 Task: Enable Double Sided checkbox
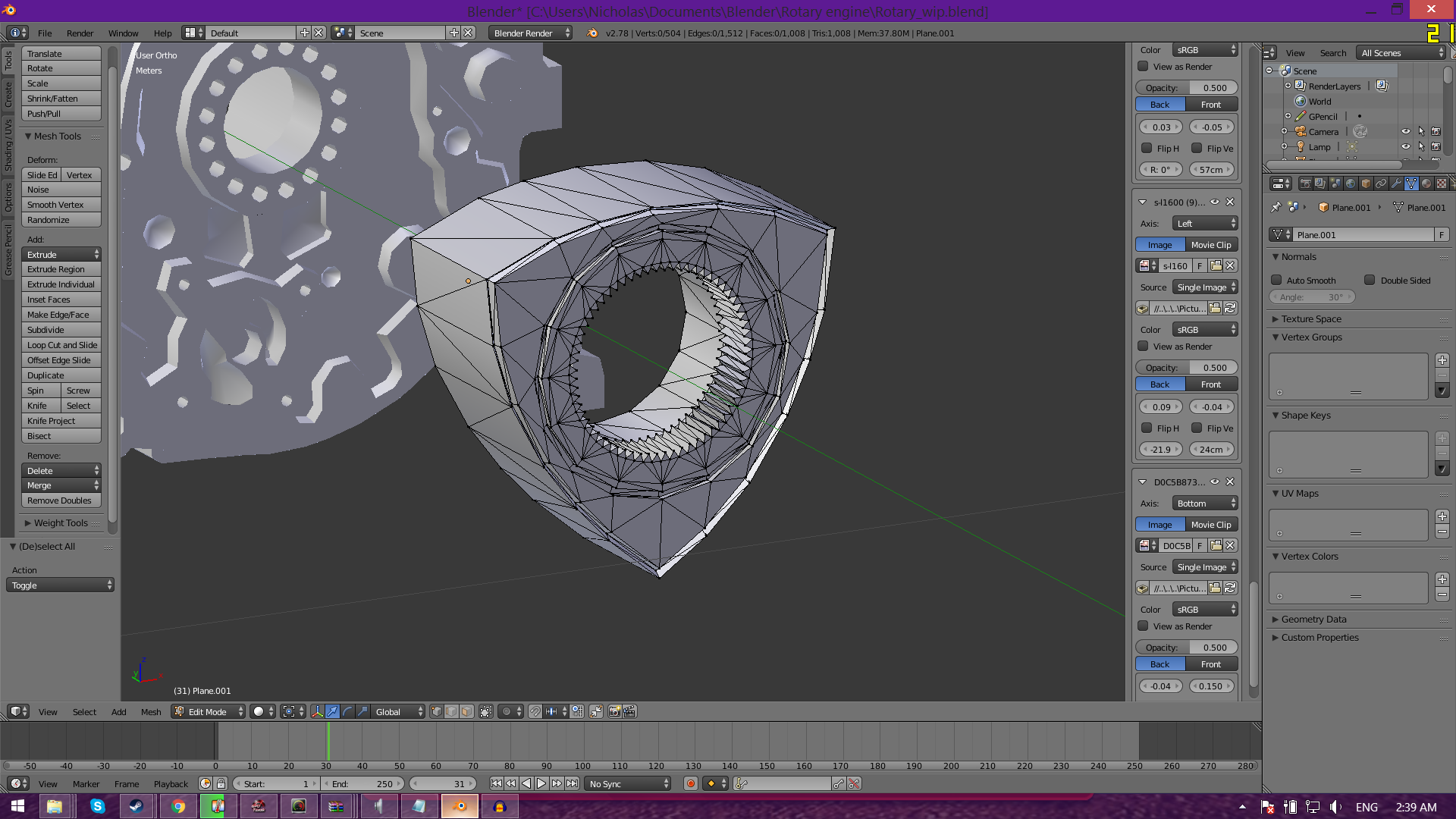(1370, 280)
